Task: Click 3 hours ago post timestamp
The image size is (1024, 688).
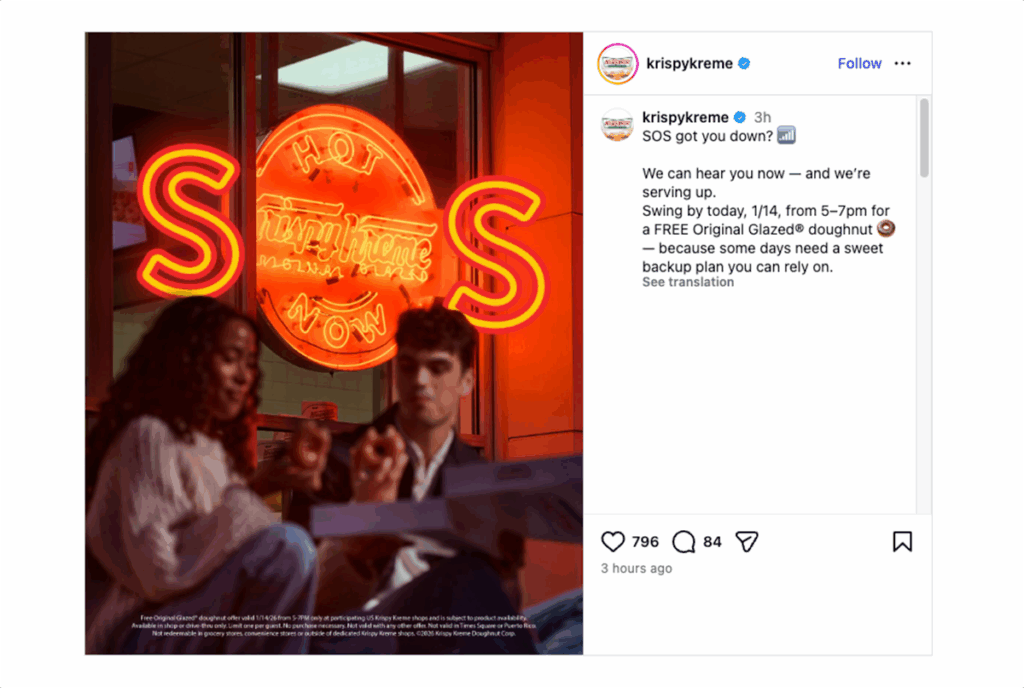Action: tap(636, 569)
